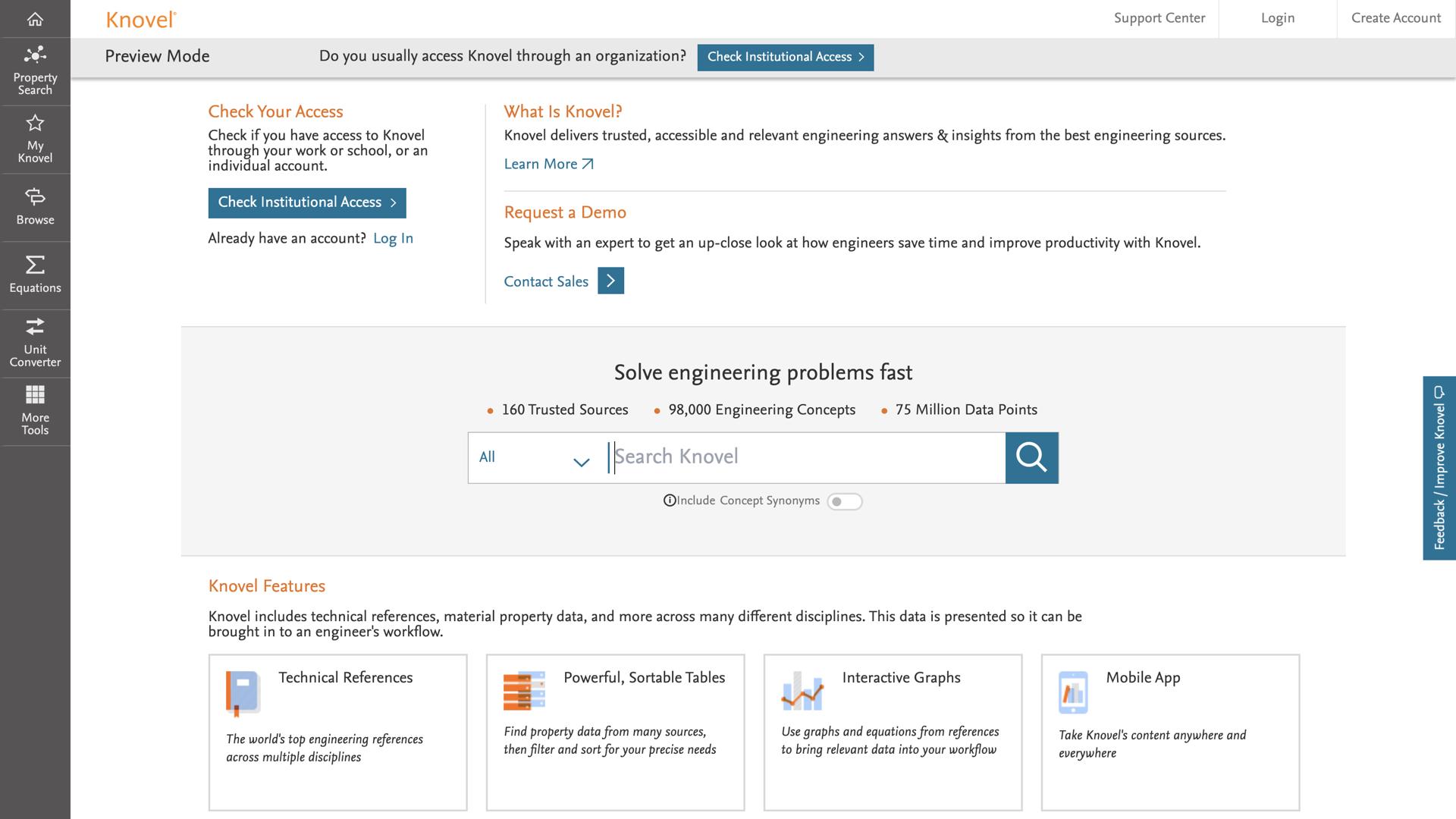Enable Include Concept Synonyms toggle
The width and height of the screenshot is (1456, 819).
(844, 501)
